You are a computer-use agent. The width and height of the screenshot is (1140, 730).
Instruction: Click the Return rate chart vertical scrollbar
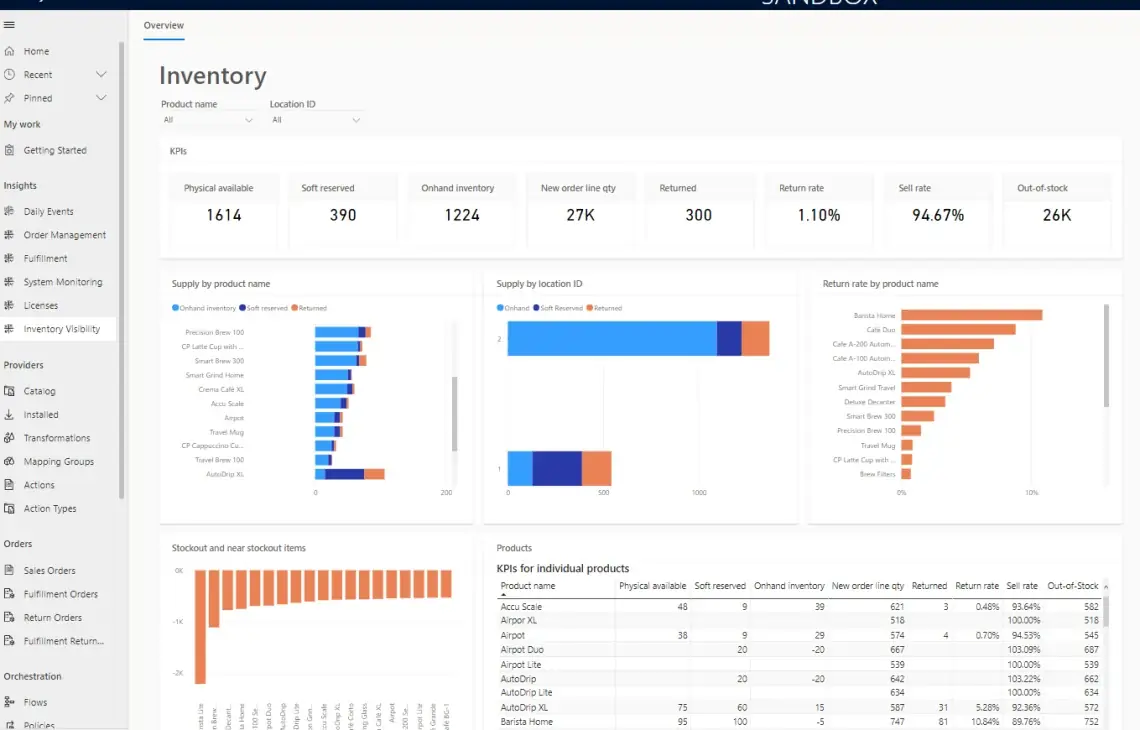1107,356
